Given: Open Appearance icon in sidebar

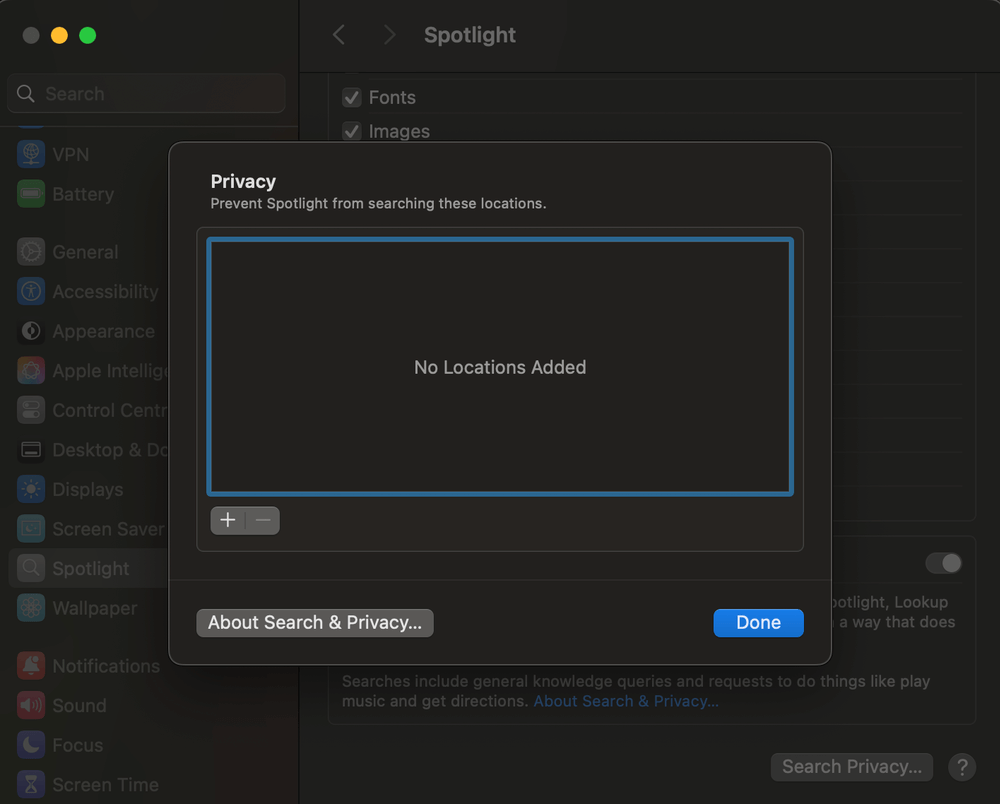Looking at the screenshot, I should click(31, 331).
